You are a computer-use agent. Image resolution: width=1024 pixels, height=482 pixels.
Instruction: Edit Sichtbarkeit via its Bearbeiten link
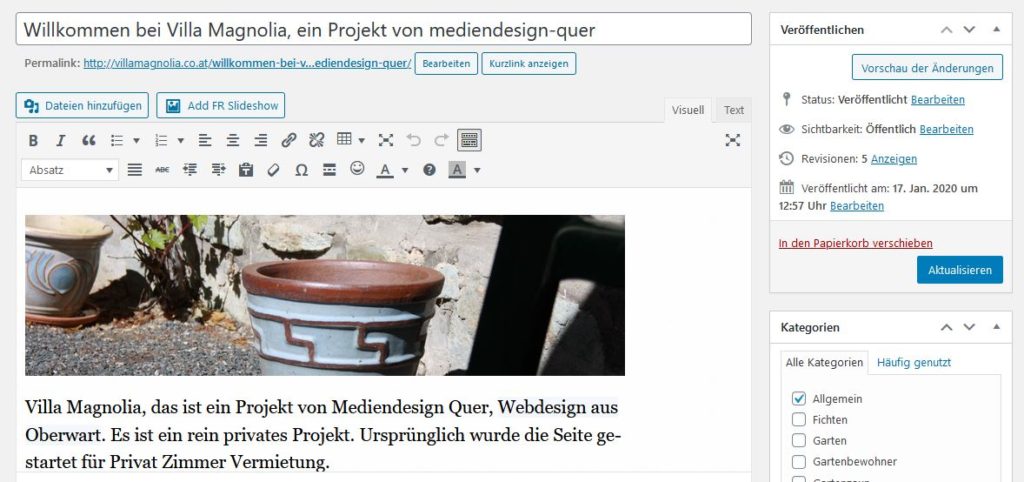pos(946,129)
